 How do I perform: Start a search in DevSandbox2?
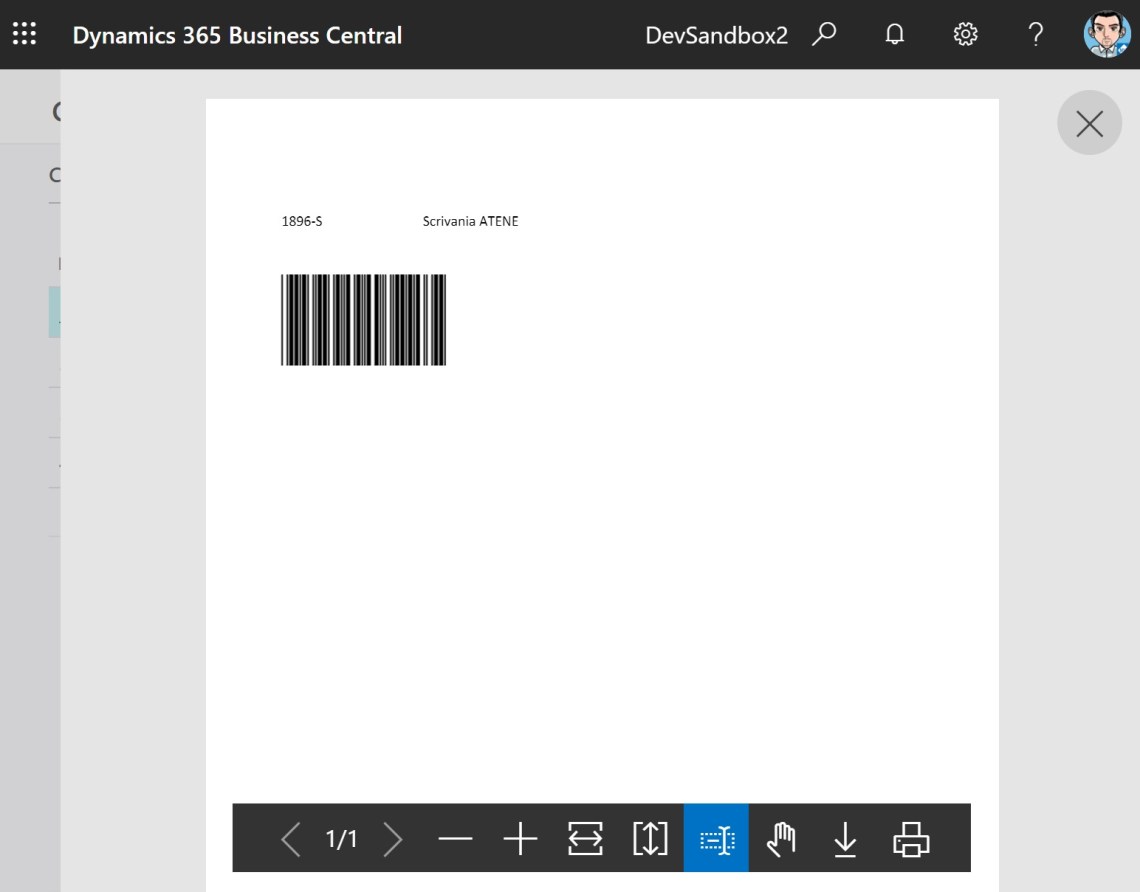[x=823, y=33]
